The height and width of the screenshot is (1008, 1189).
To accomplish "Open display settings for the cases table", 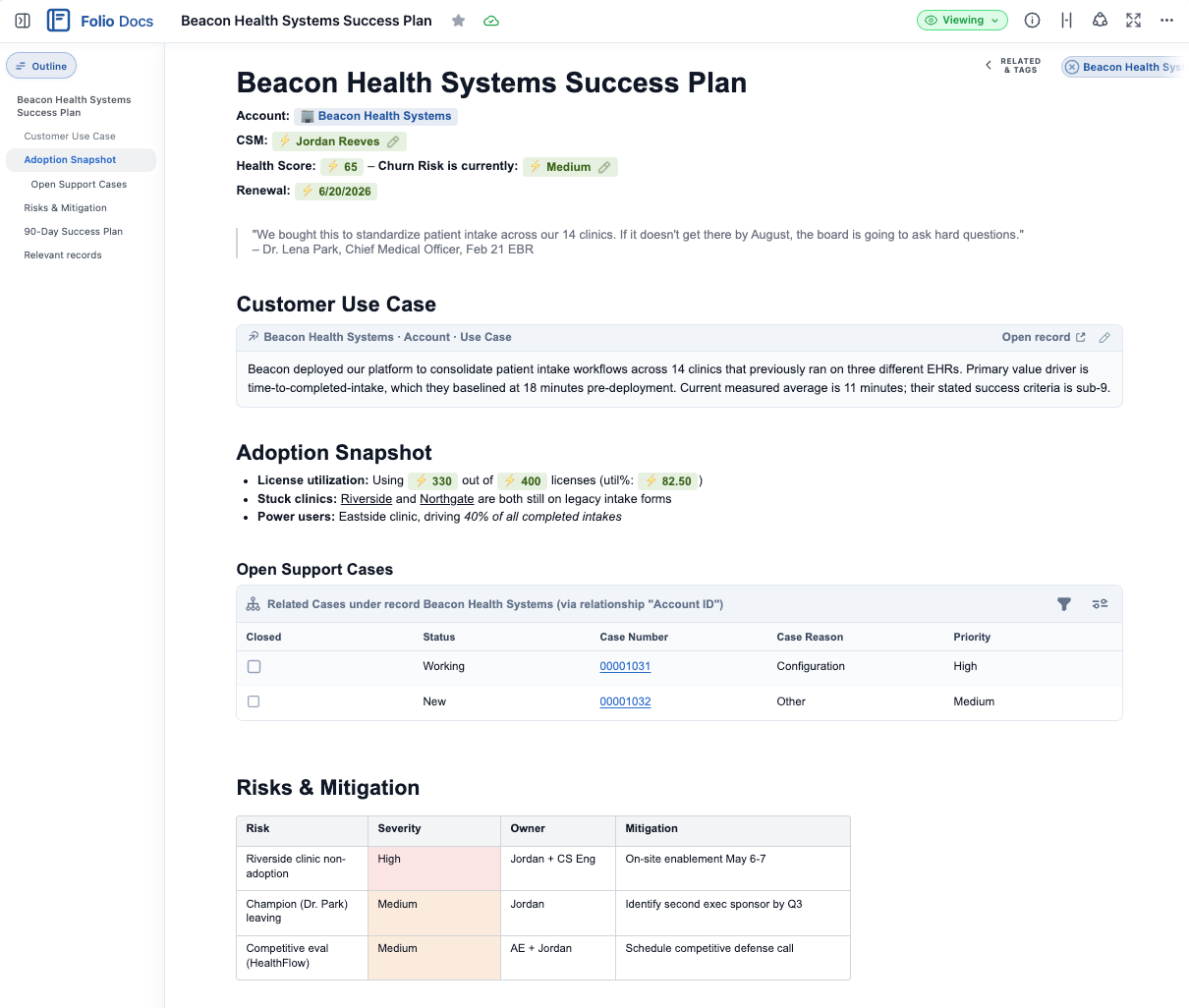I will tap(1100, 604).
